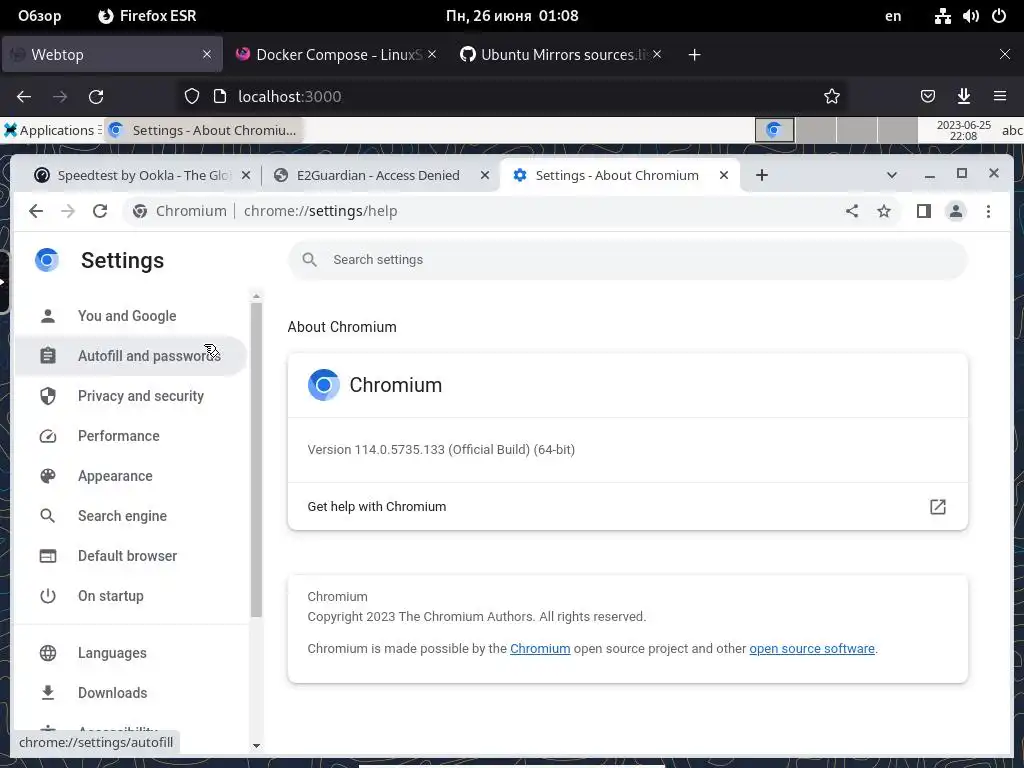Screen dimensions: 1024x768
Task: Open Appearance settings section
Action: pos(130,476)
